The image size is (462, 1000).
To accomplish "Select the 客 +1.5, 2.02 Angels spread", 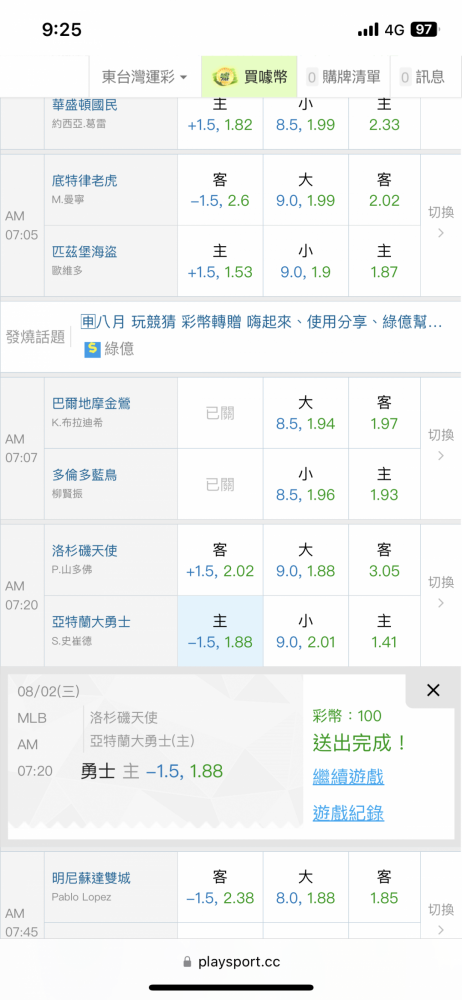I will point(220,560).
